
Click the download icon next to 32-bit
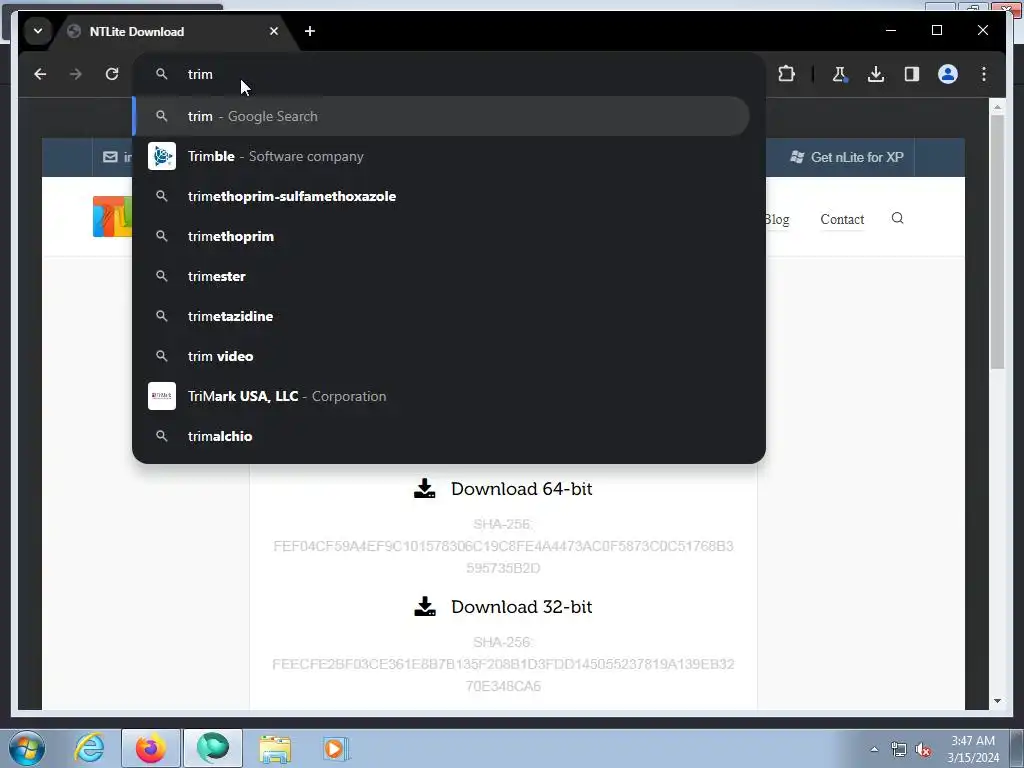425,607
